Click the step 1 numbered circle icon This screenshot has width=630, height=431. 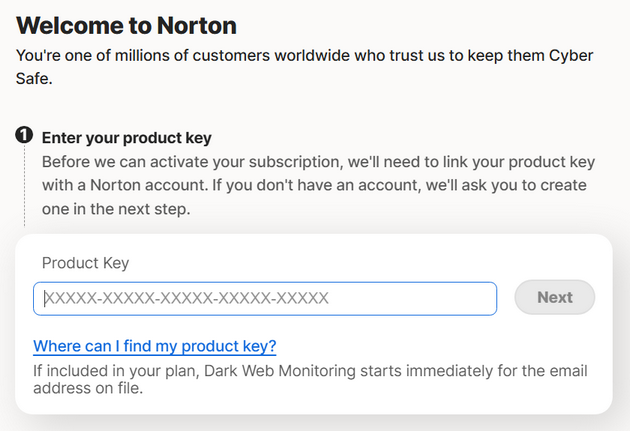click(24, 135)
